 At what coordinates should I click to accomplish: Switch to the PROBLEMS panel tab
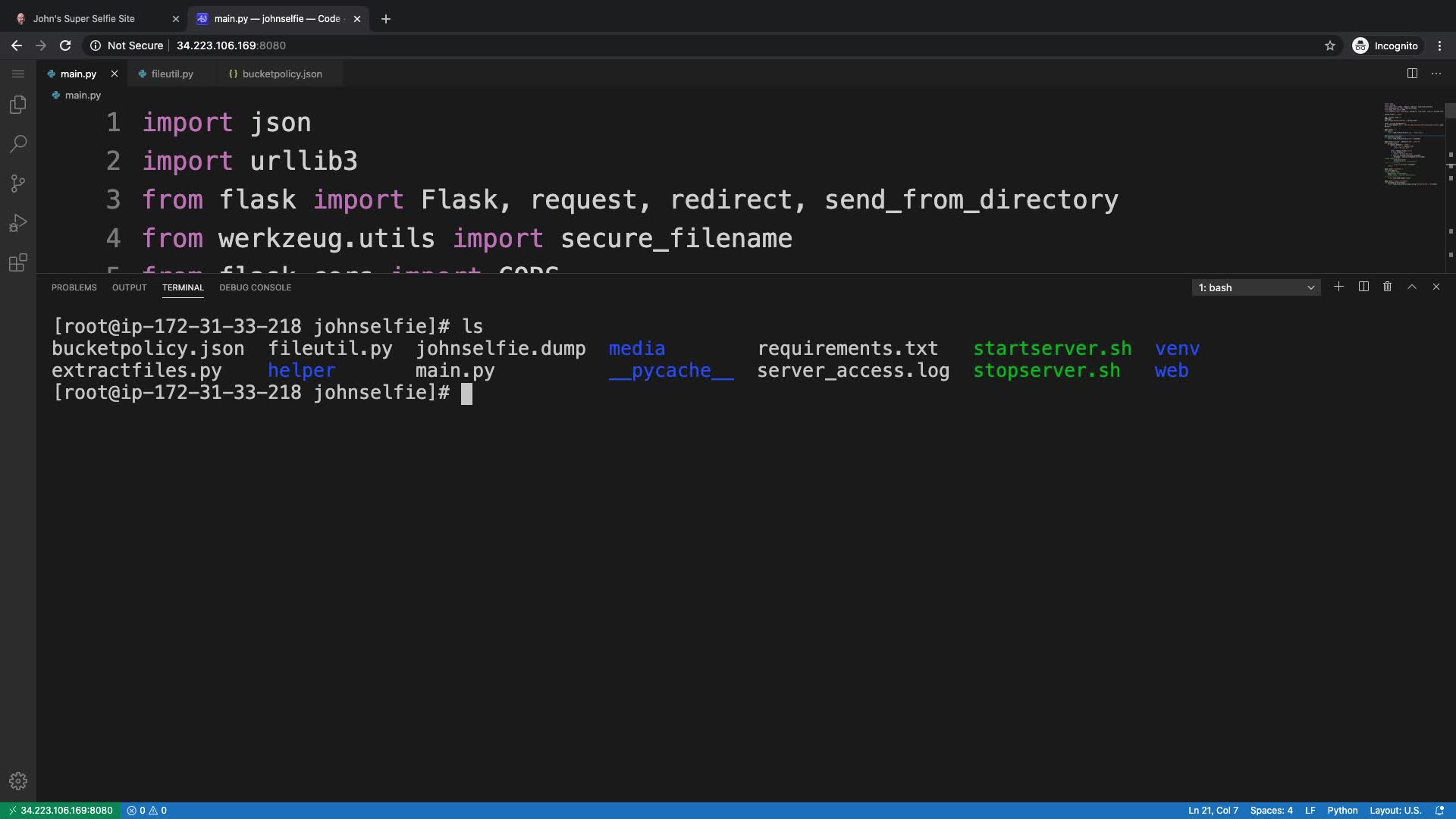(x=74, y=287)
